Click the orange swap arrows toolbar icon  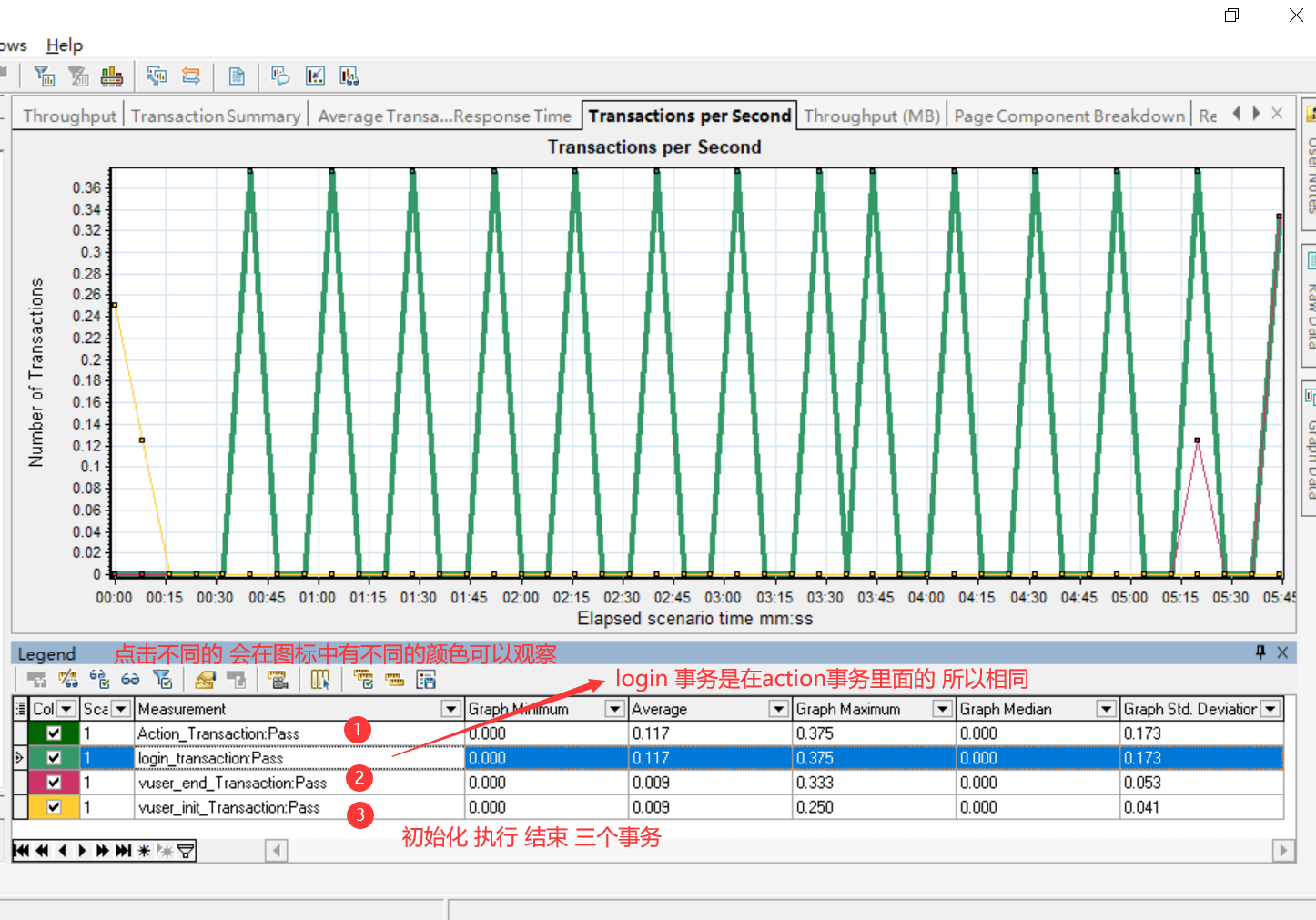[x=191, y=76]
